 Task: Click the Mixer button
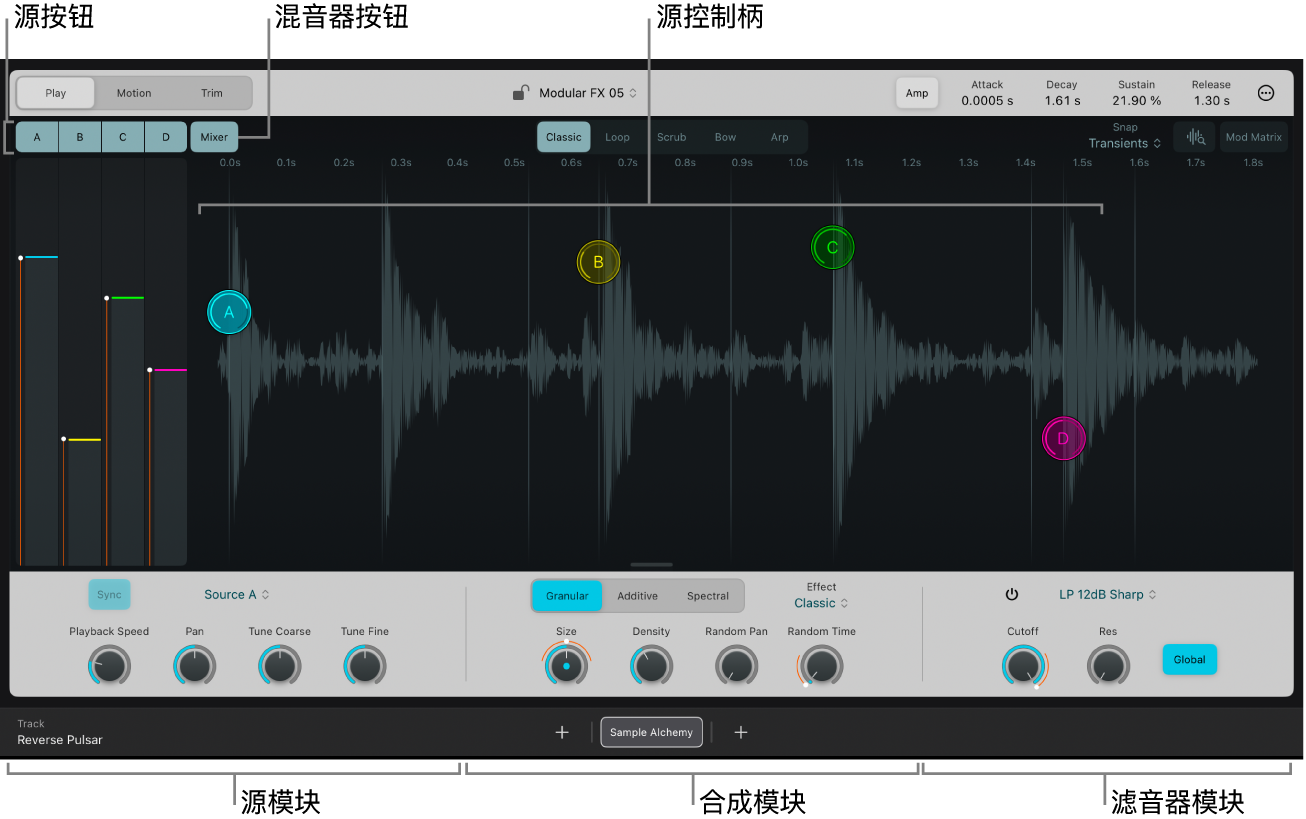click(214, 137)
